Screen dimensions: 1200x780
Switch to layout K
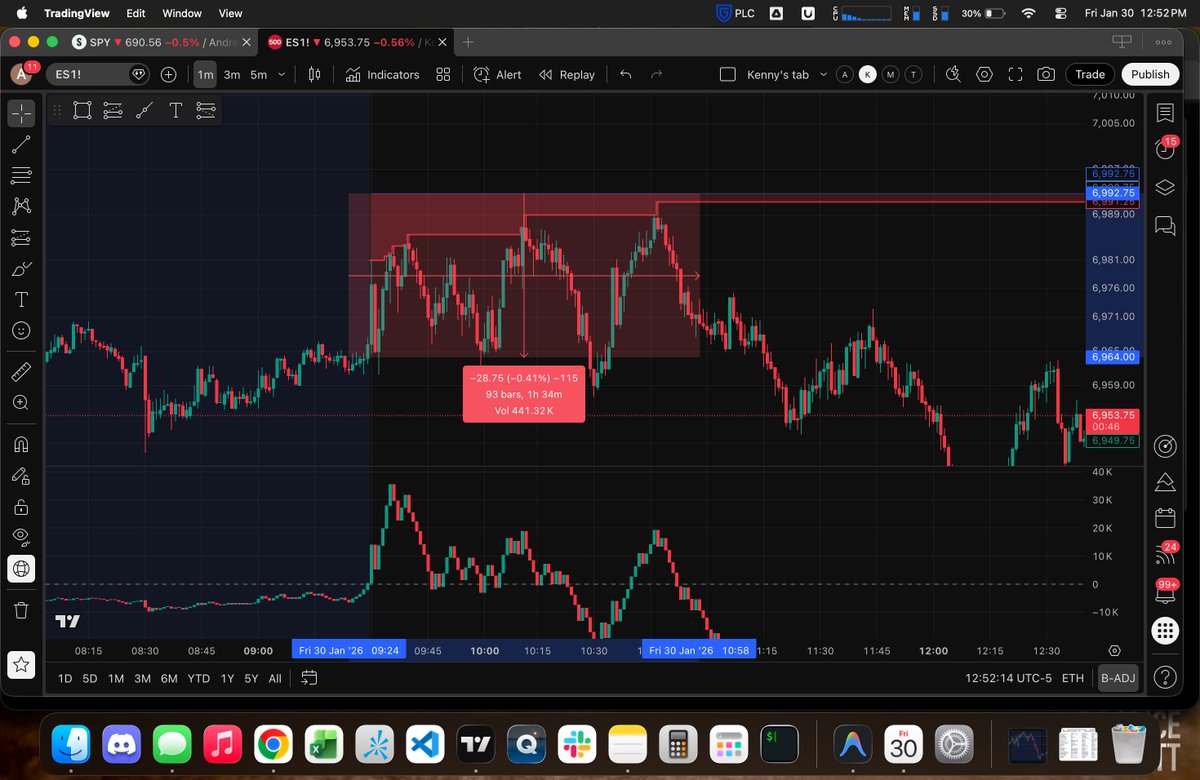click(x=868, y=74)
